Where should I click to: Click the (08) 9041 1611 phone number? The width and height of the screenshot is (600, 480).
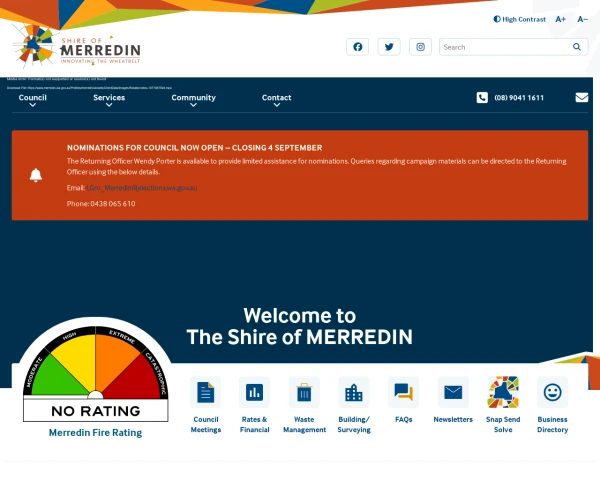click(519, 98)
